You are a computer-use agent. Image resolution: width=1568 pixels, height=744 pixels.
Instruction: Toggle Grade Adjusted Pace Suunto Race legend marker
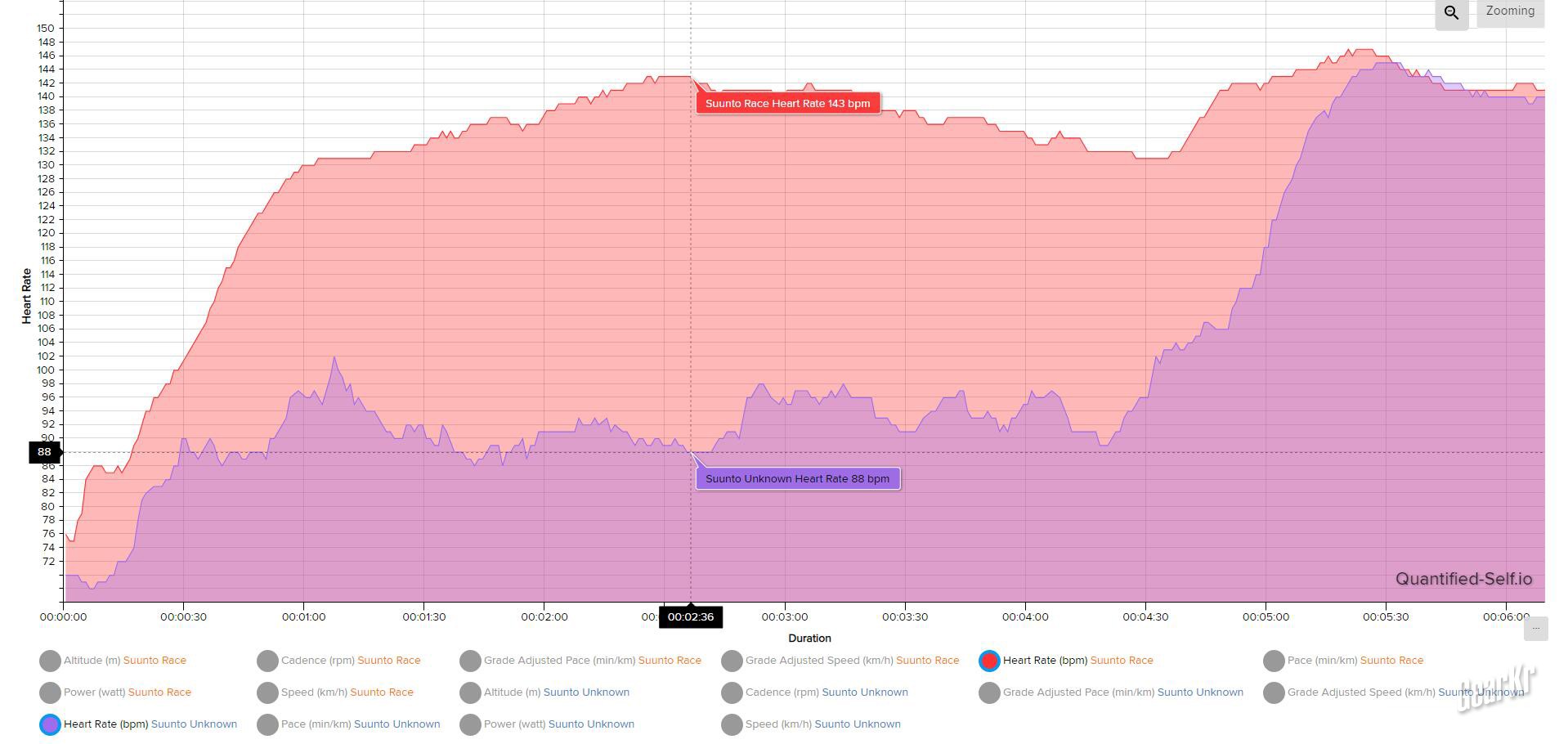pyautogui.click(x=470, y=661)
